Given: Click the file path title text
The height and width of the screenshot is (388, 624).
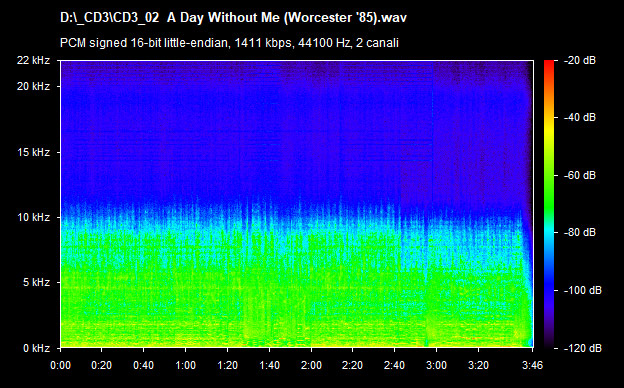Looking at the screenshot, I should [233, 18].
